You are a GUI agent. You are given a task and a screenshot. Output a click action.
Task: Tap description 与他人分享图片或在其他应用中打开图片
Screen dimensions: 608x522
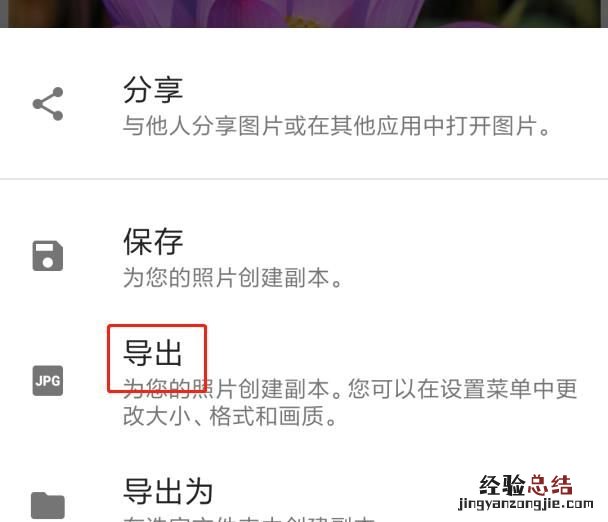coord(336,126)
